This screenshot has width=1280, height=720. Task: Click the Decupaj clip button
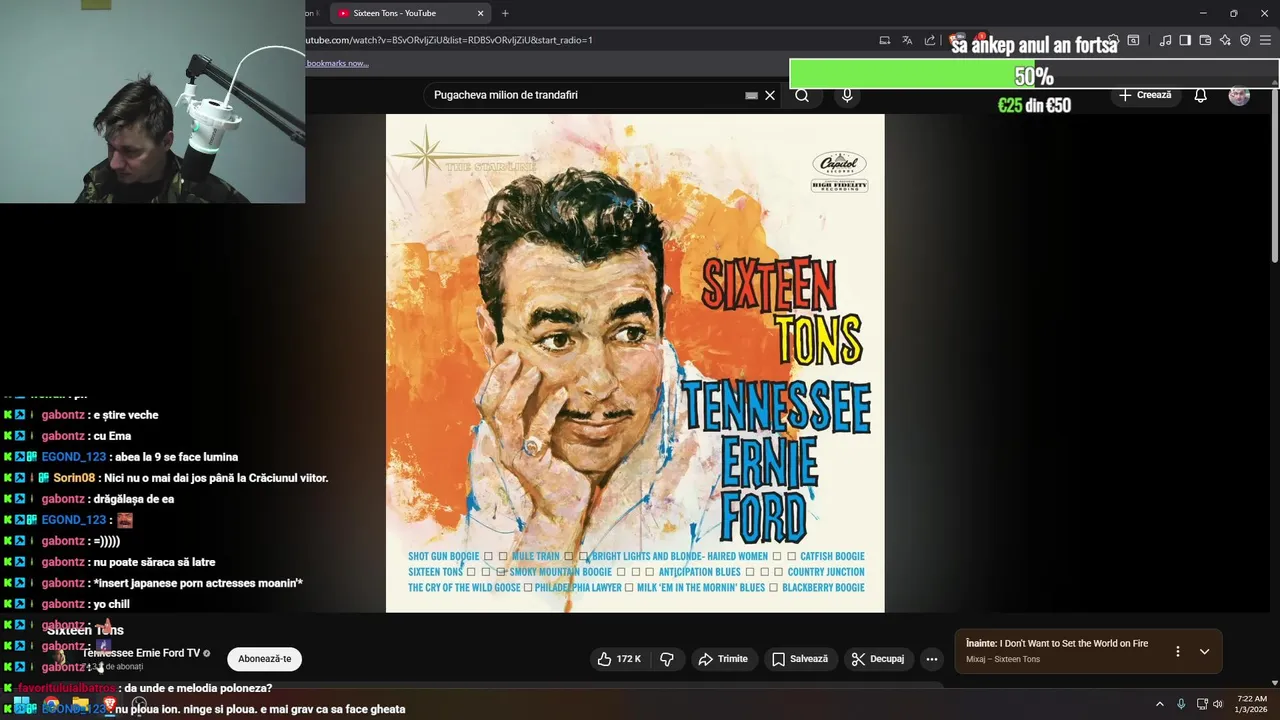coord(877,659)
